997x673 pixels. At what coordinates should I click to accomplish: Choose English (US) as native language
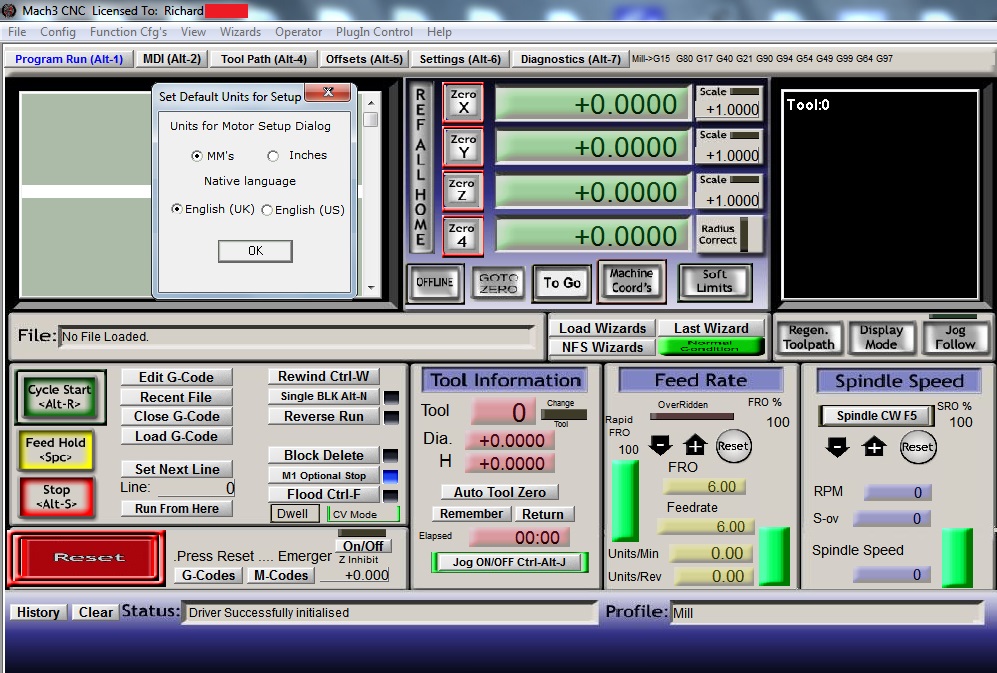pyautogui.click(x=267, y=210)
